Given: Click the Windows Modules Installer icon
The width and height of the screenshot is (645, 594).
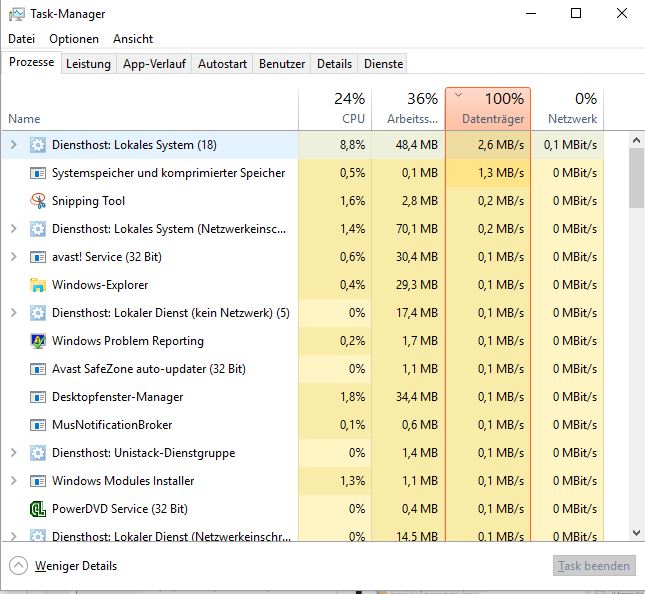Looking at the screenshot, I should [x=38, y=481].
